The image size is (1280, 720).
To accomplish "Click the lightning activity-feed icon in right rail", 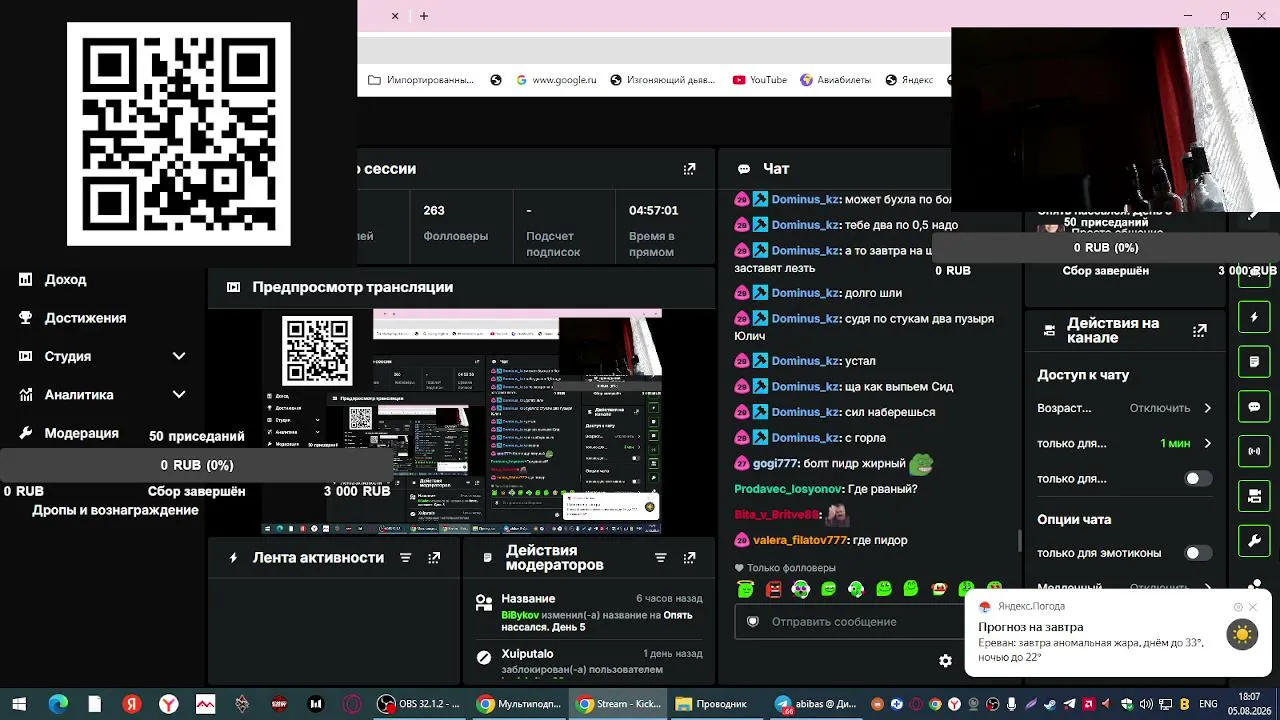I will point(1254,317).
